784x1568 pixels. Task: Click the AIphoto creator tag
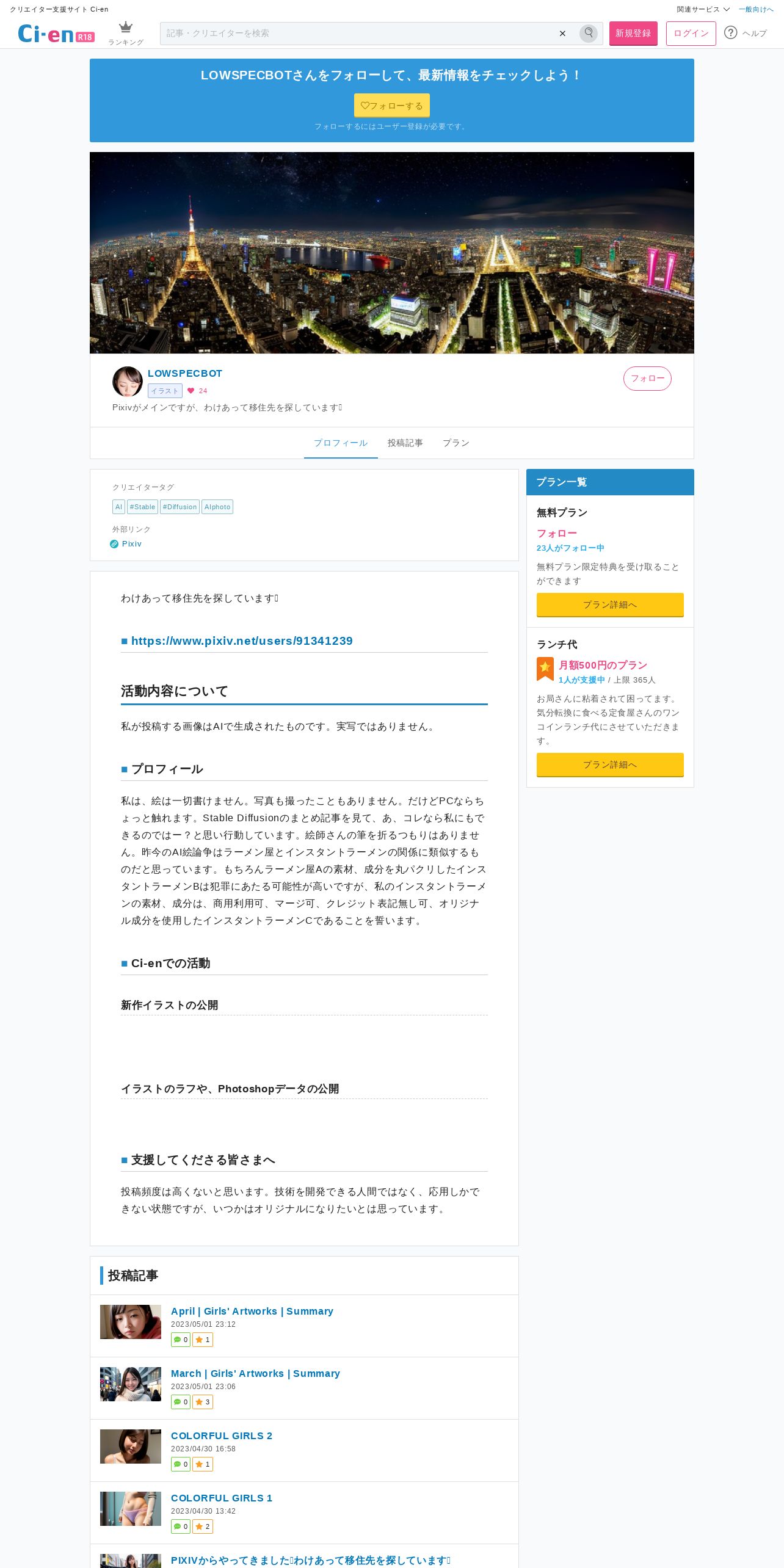[217, 507]
